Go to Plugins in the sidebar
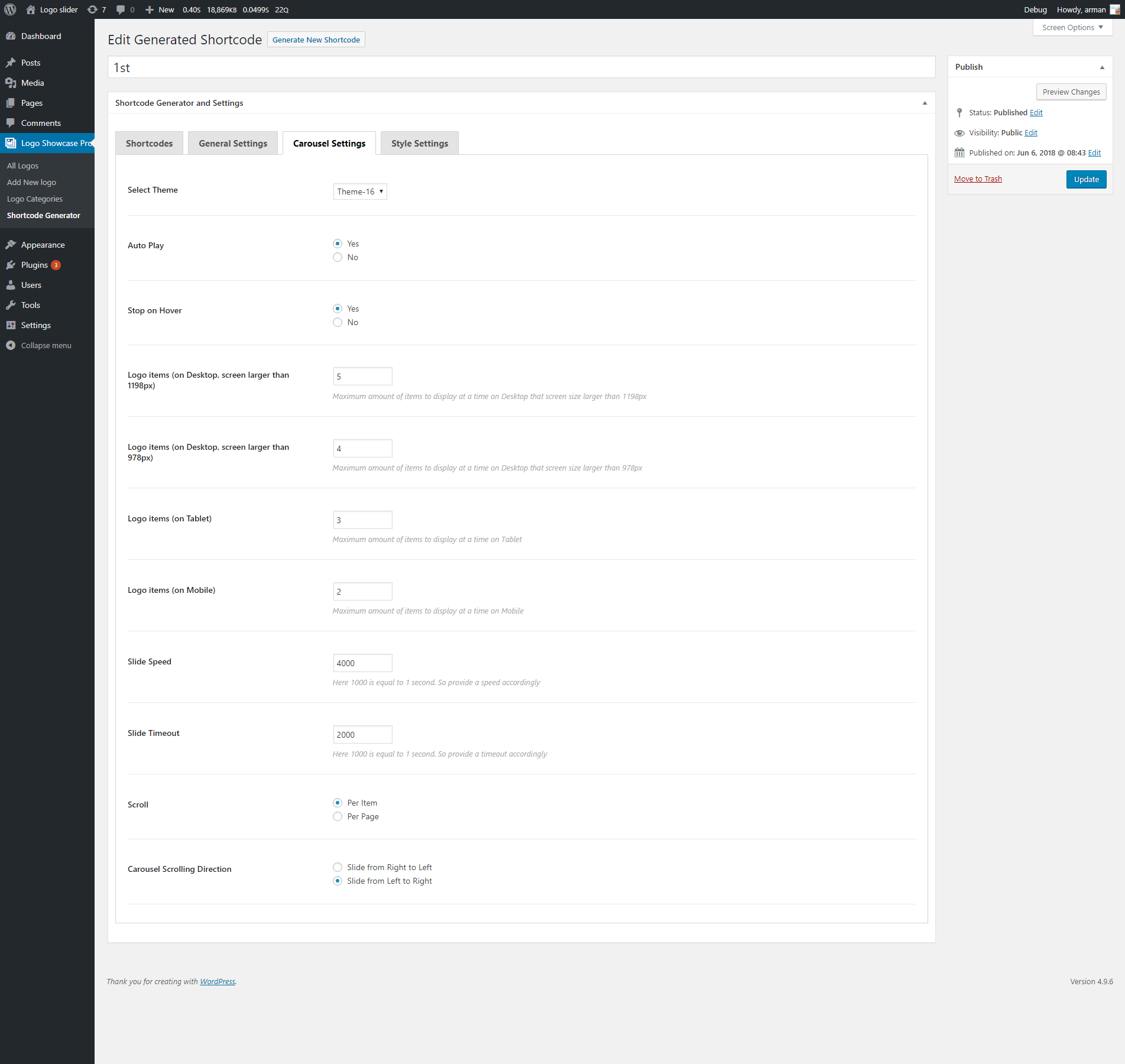Screen dimensions: 1125x1064 tap(34, 265)
